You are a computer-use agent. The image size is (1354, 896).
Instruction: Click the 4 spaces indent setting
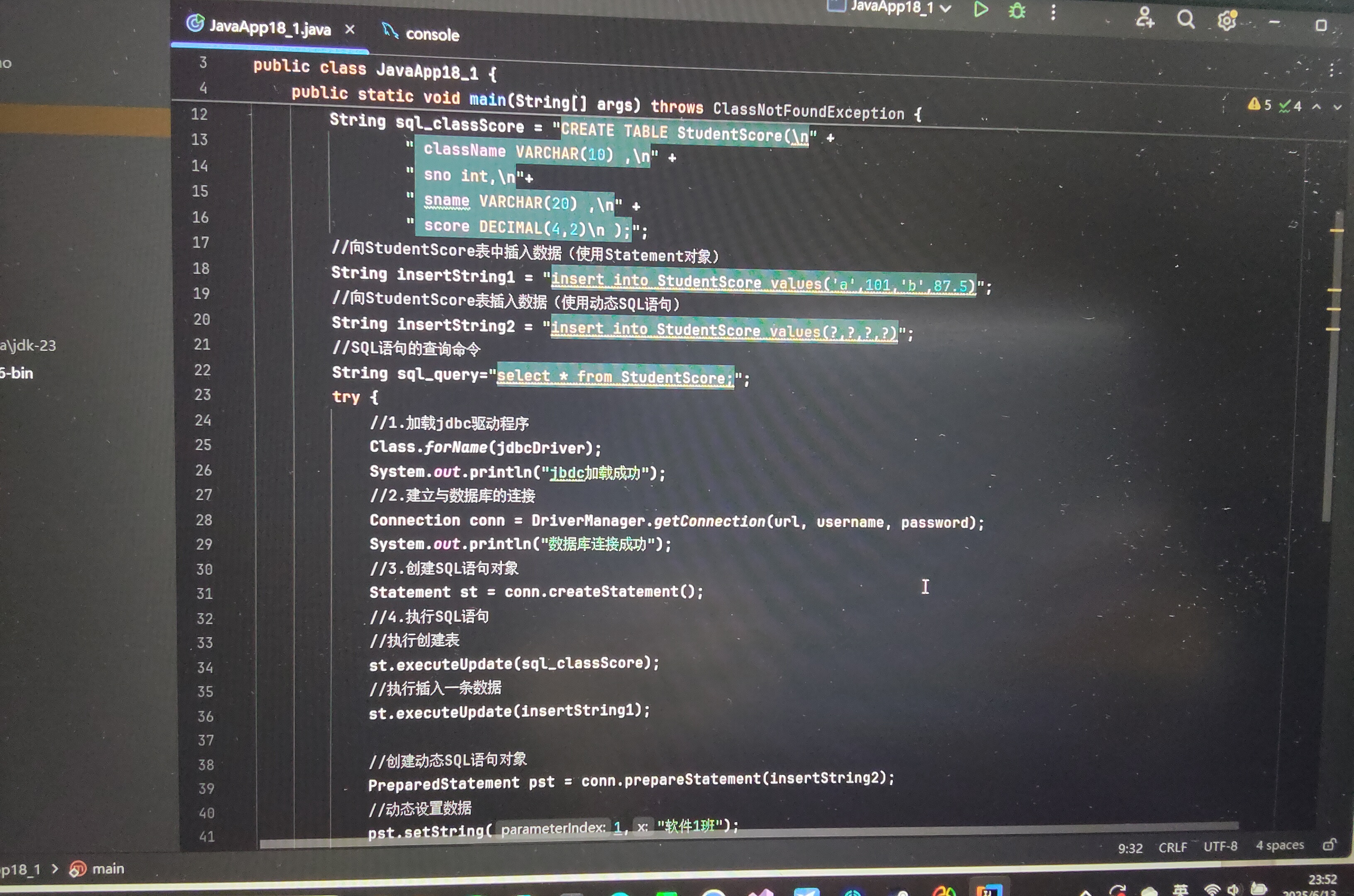click(x=1280, y=845)
